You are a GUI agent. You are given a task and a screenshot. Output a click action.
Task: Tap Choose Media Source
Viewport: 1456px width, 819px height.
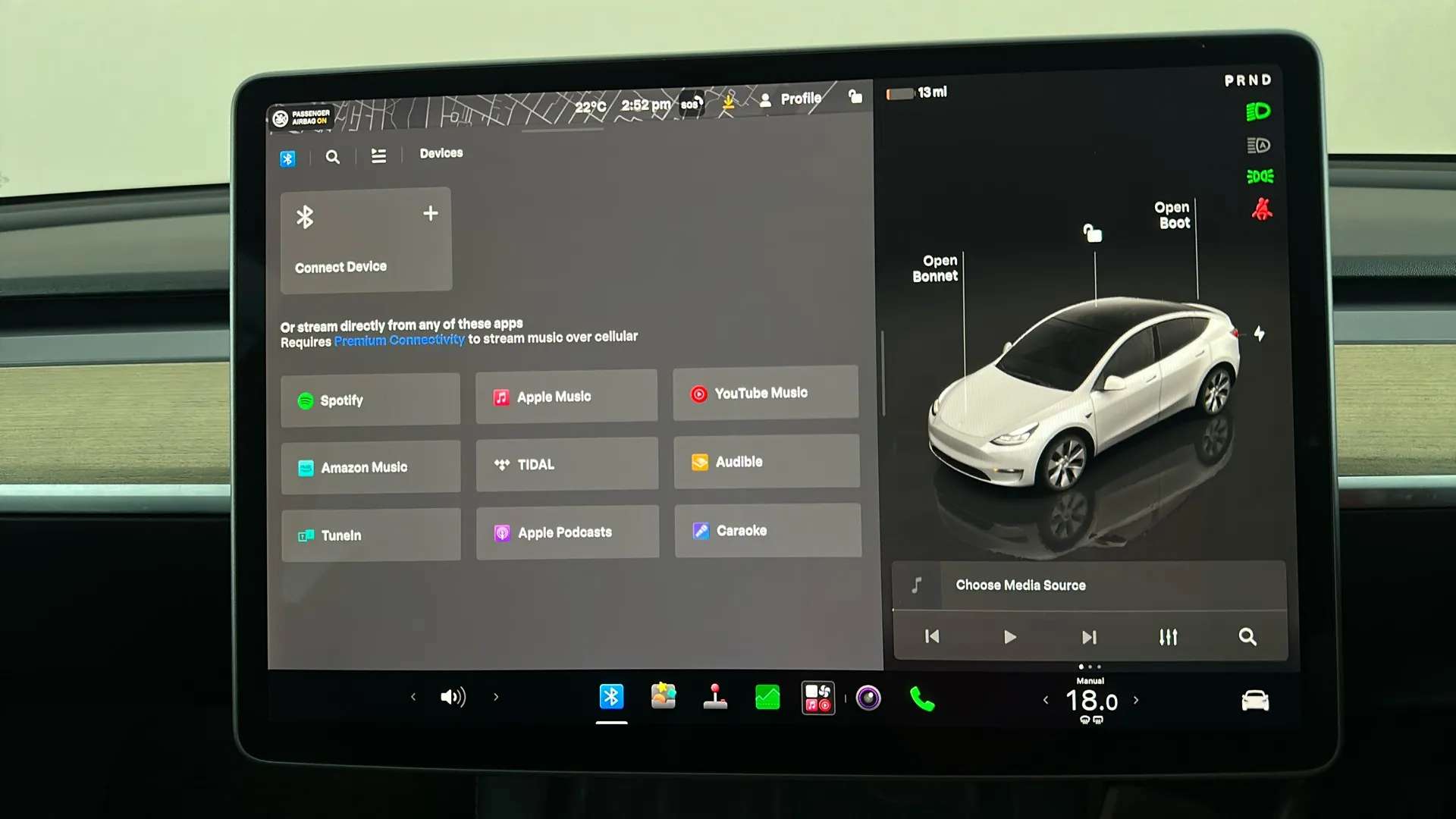pyautogui.click(x=1021, y=585)
